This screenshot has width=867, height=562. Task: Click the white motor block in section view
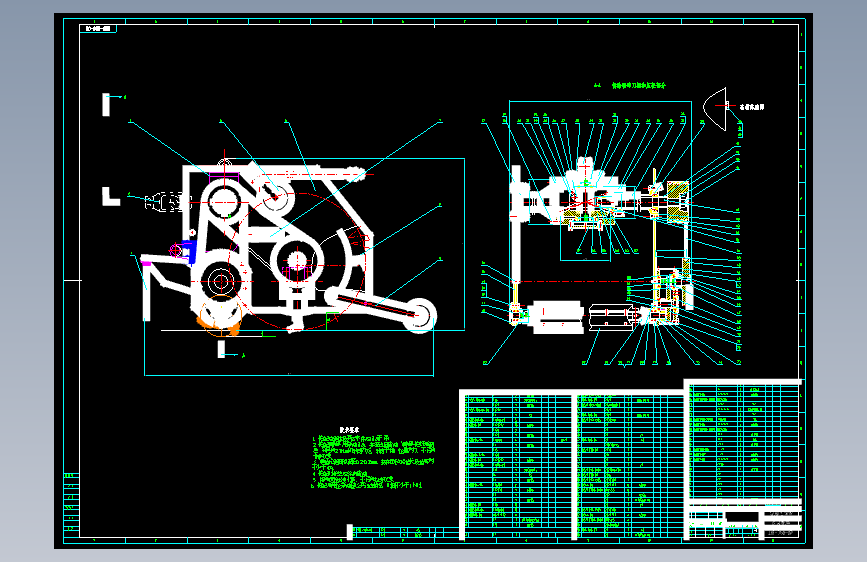click(x=555, y=317)
